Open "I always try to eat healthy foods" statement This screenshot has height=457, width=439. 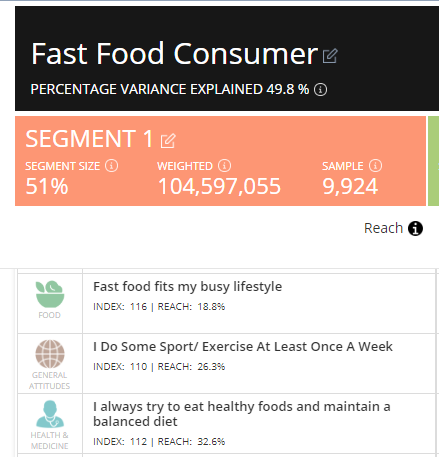point(242,414)
